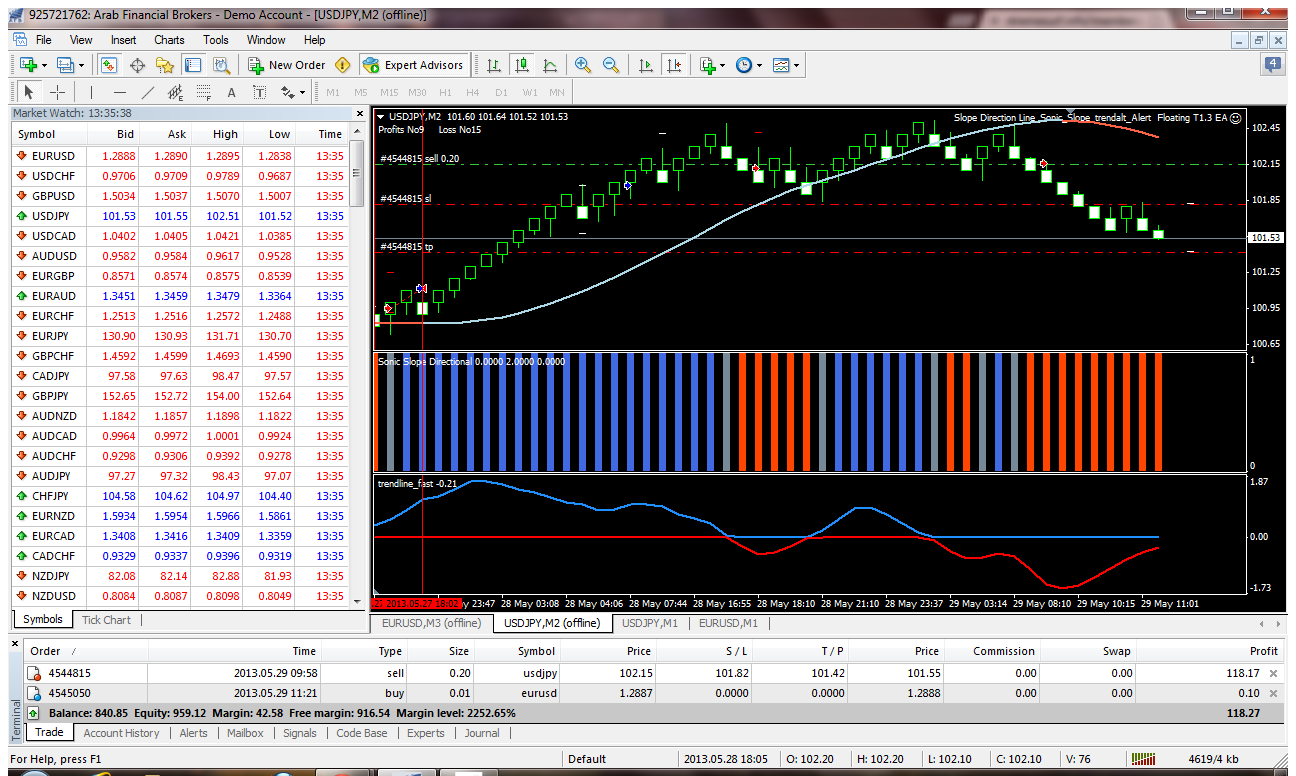The image size is (1296, 776).
Task: Open the USDJPY,M2 chart title triangle menu
Action: pyautogui.click(x=382, y=117)
